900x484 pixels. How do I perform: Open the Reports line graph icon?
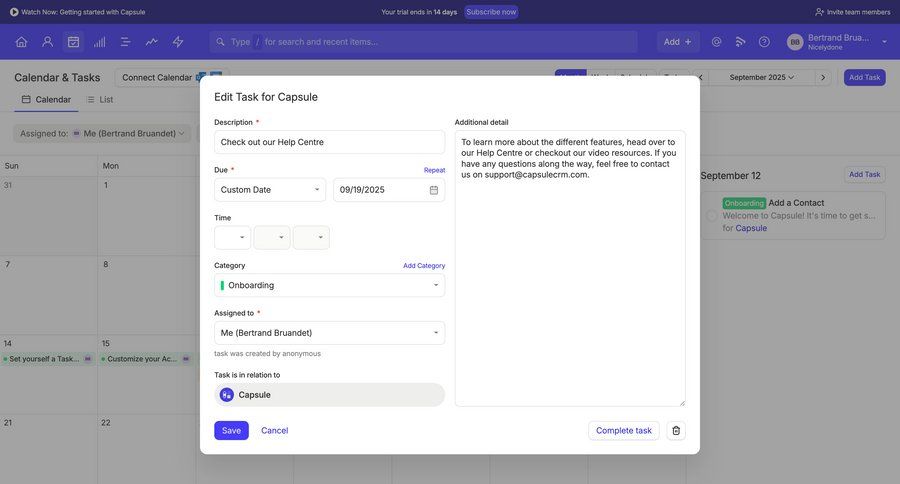pos(152,42)
